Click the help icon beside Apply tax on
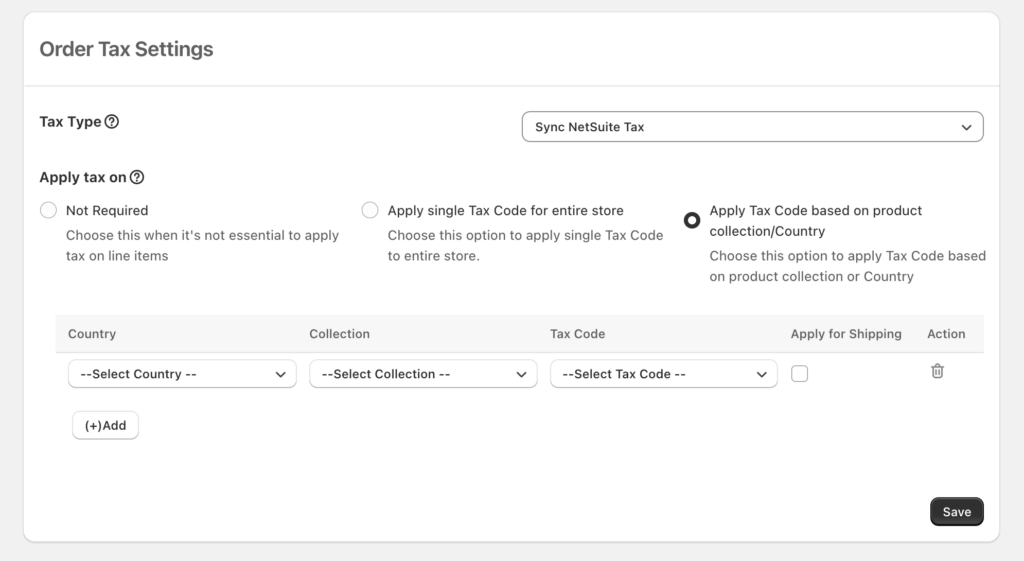 coord(136,177)
